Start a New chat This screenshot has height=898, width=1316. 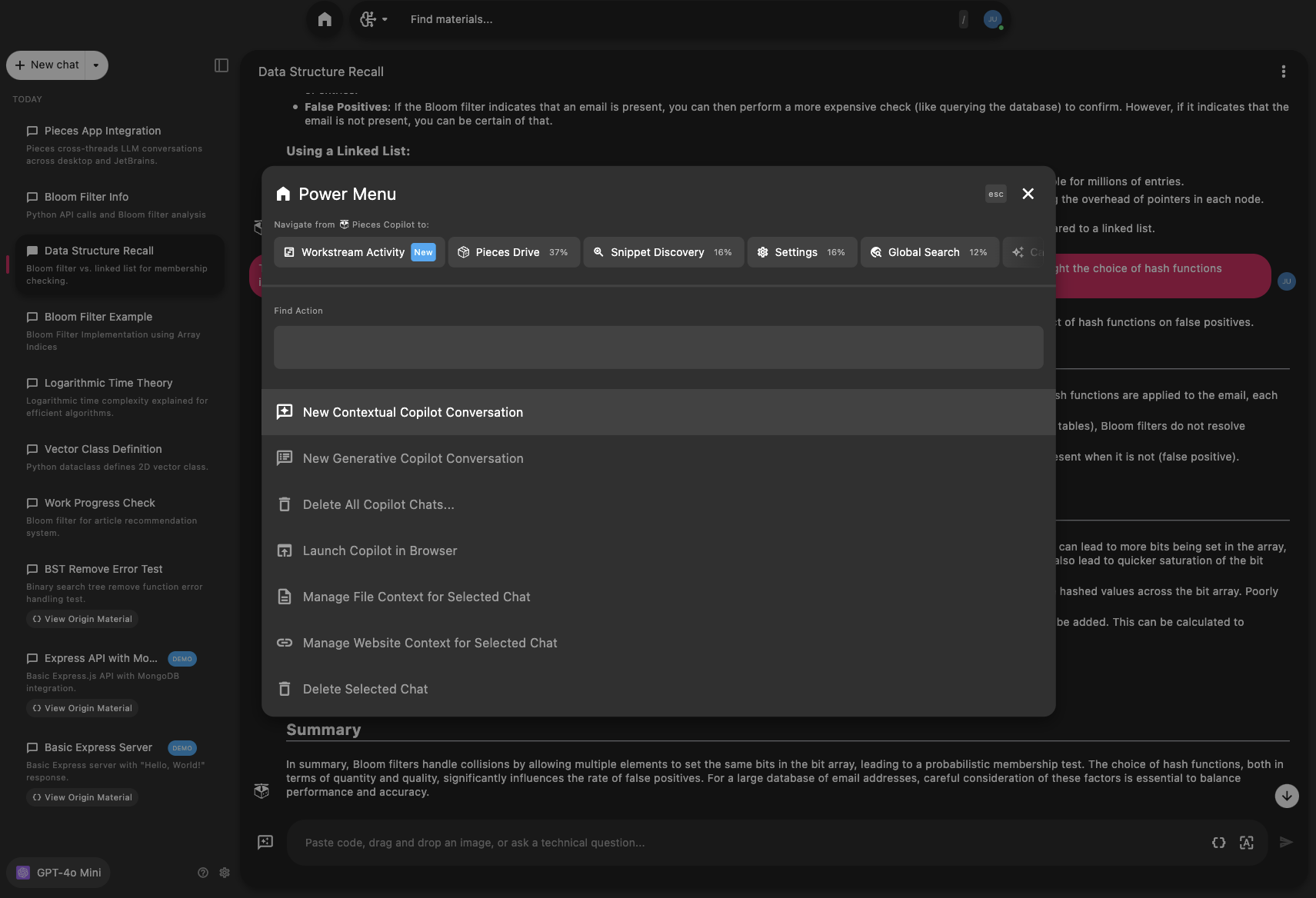(x=47, y=65)
